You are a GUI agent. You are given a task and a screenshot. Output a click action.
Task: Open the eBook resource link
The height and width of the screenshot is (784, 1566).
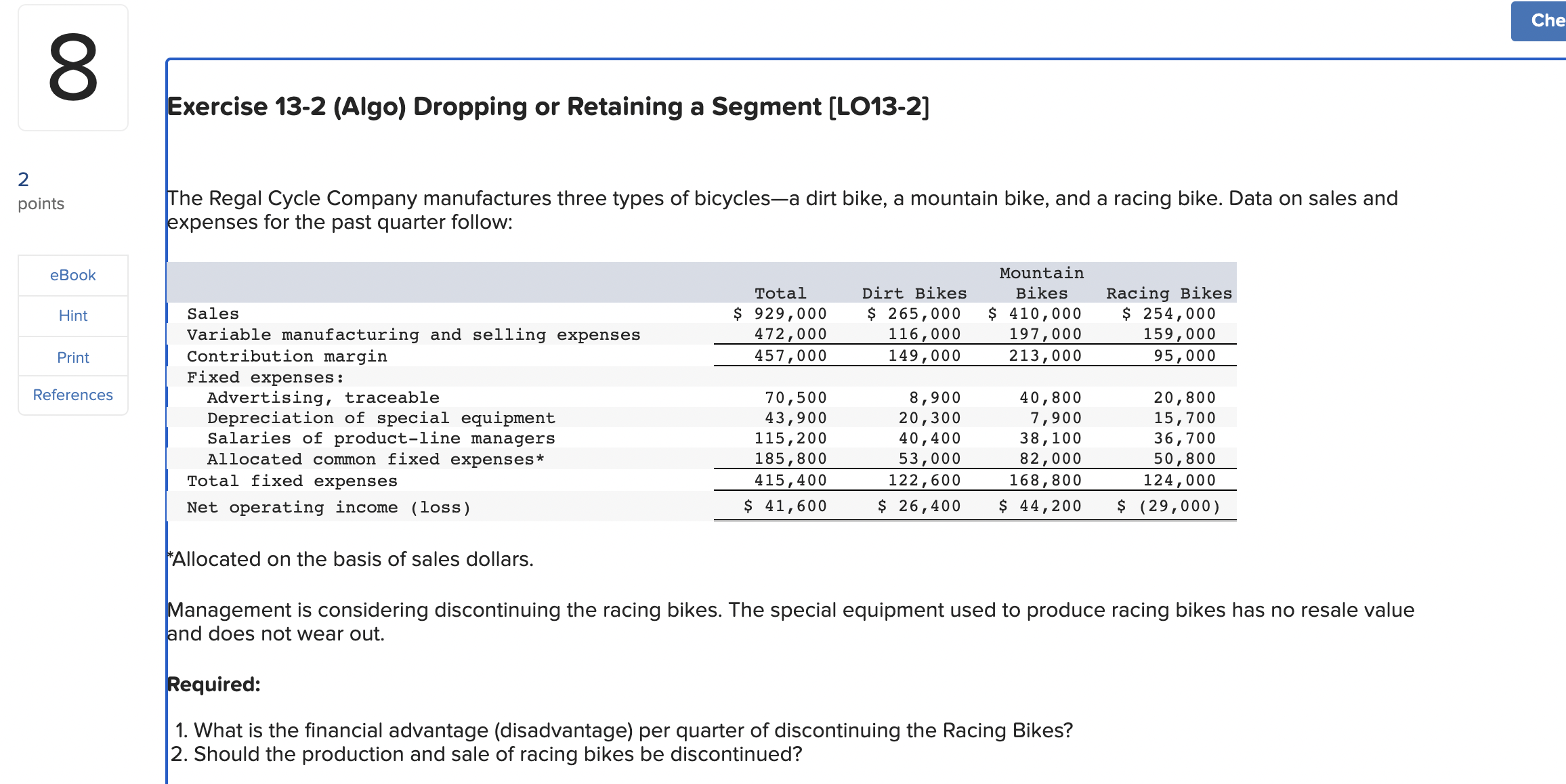72,275
